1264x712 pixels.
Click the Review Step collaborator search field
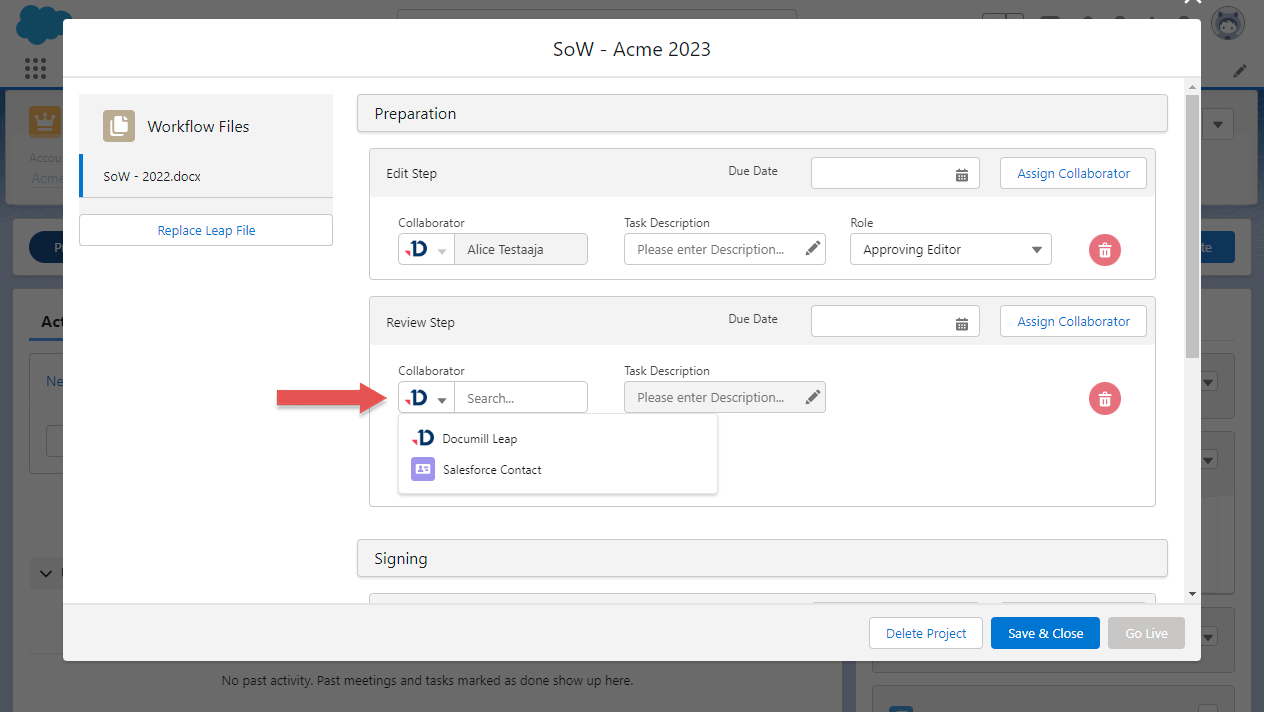tap(521, 398)
